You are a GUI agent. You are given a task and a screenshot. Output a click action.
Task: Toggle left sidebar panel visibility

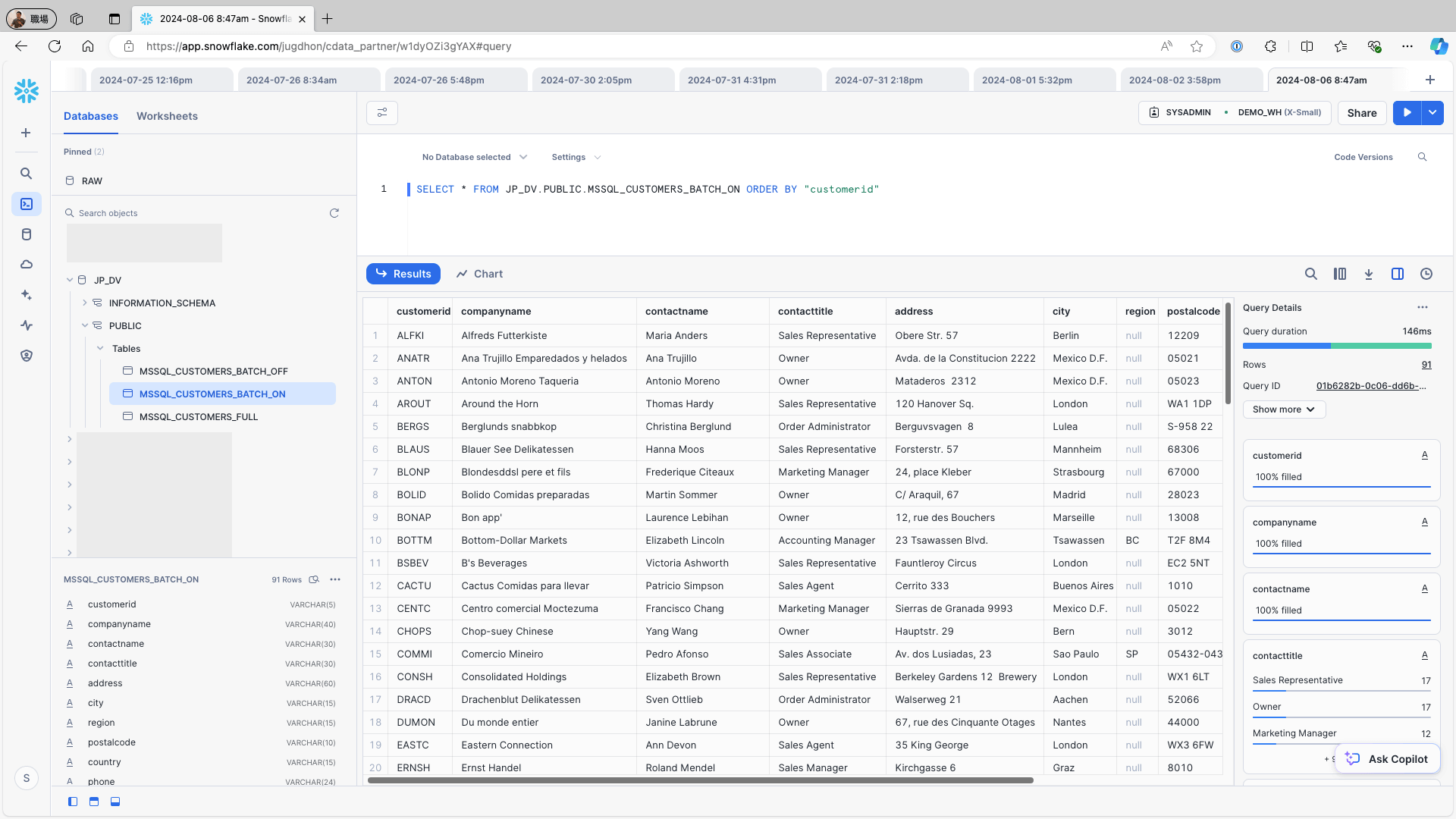point(73,802)
